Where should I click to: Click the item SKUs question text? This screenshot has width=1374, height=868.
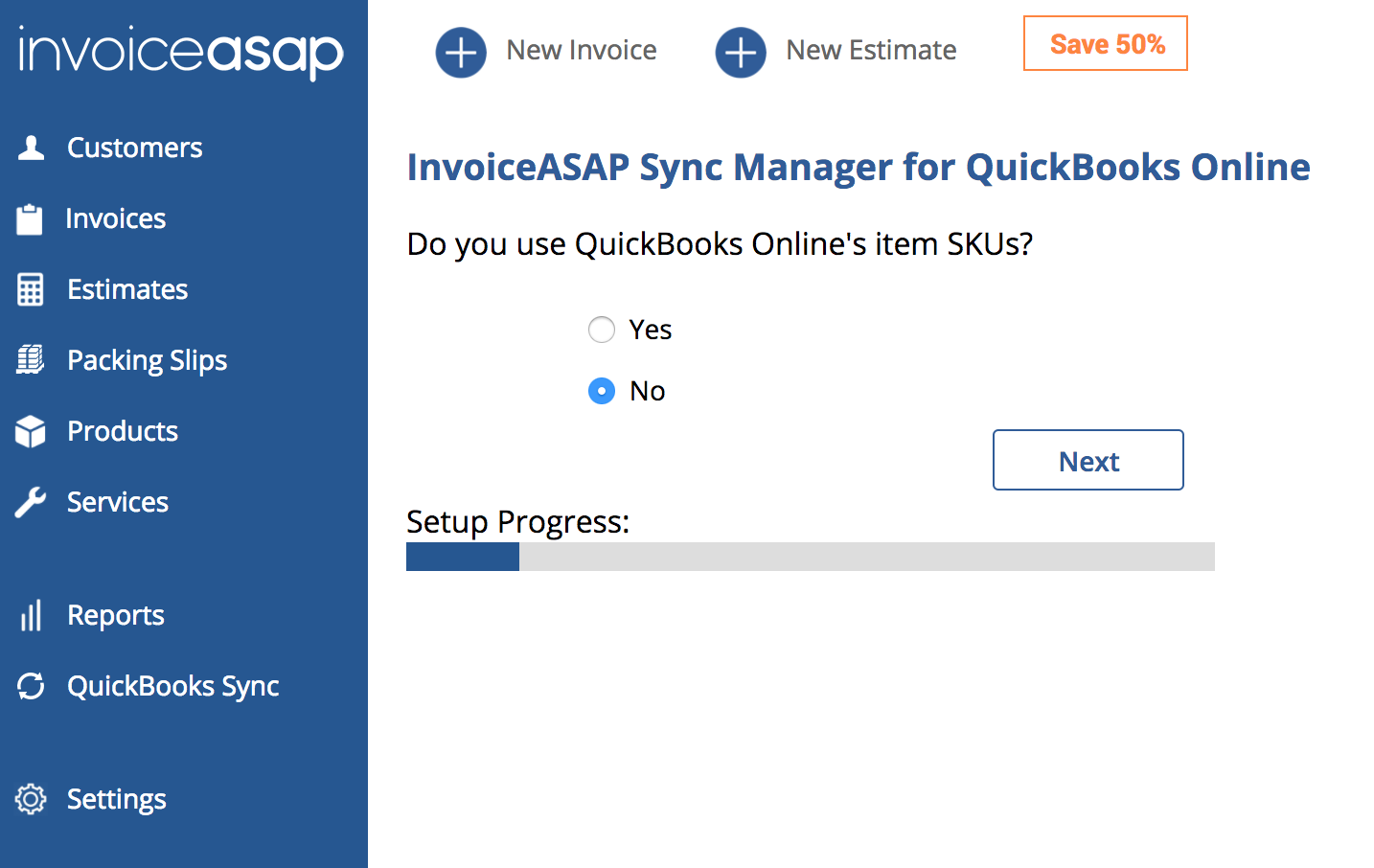point(720,244)
